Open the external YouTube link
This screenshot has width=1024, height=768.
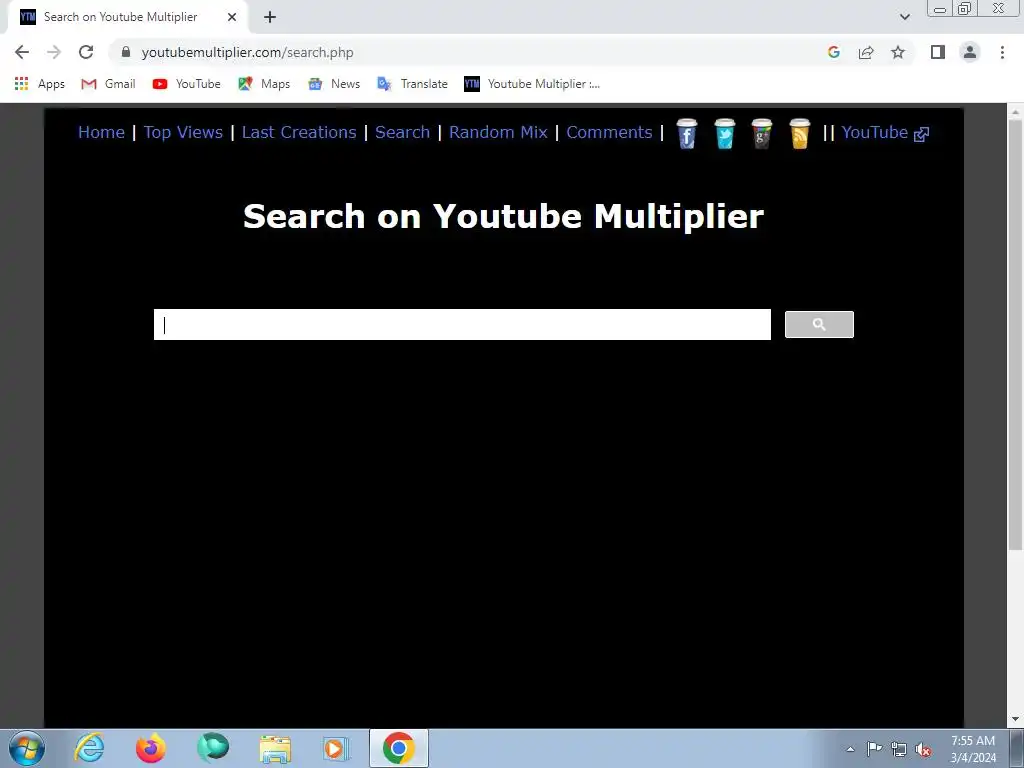(885, 133)
